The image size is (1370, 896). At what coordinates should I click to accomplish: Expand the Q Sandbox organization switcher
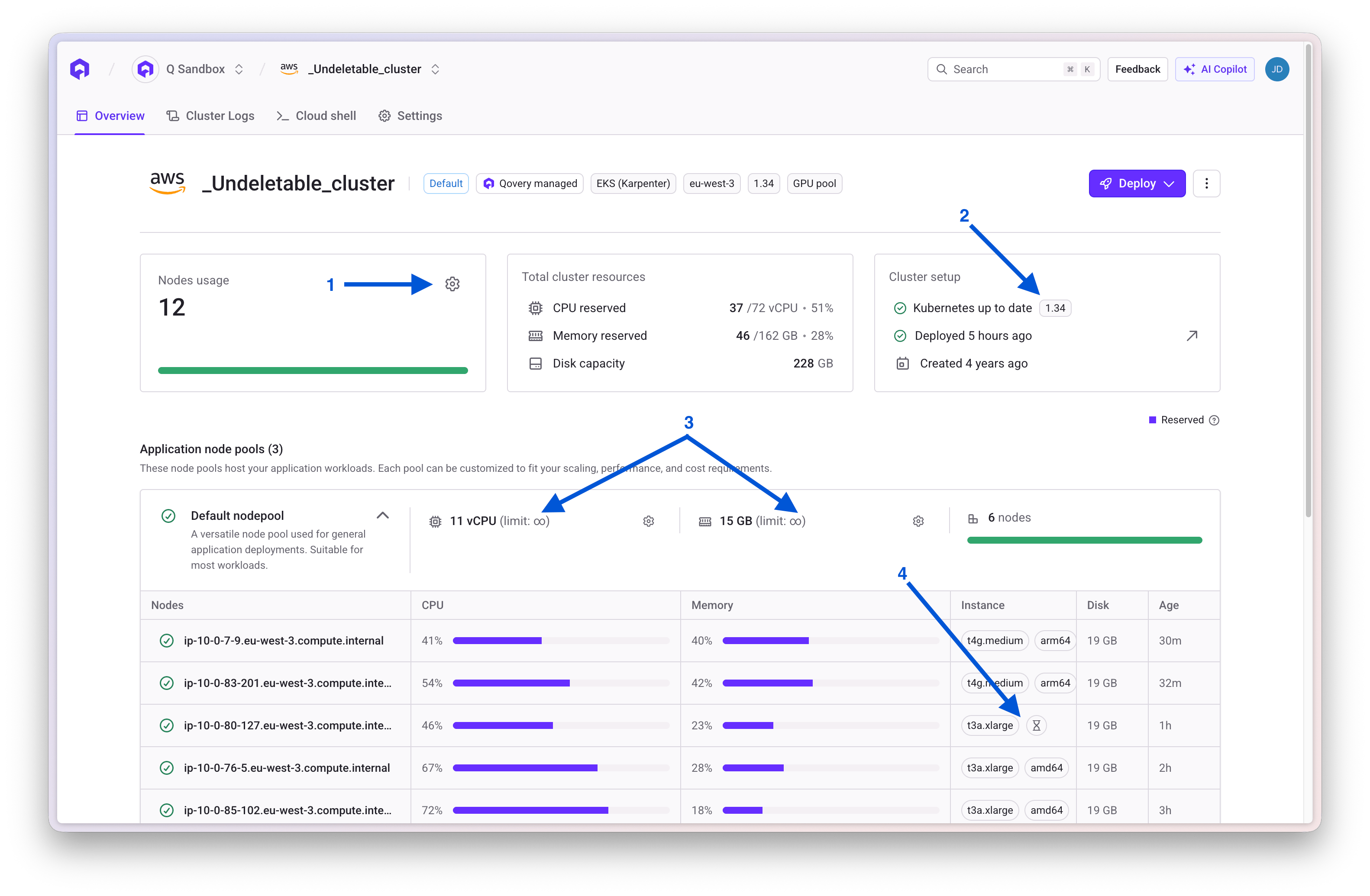[x=239, y=69]
